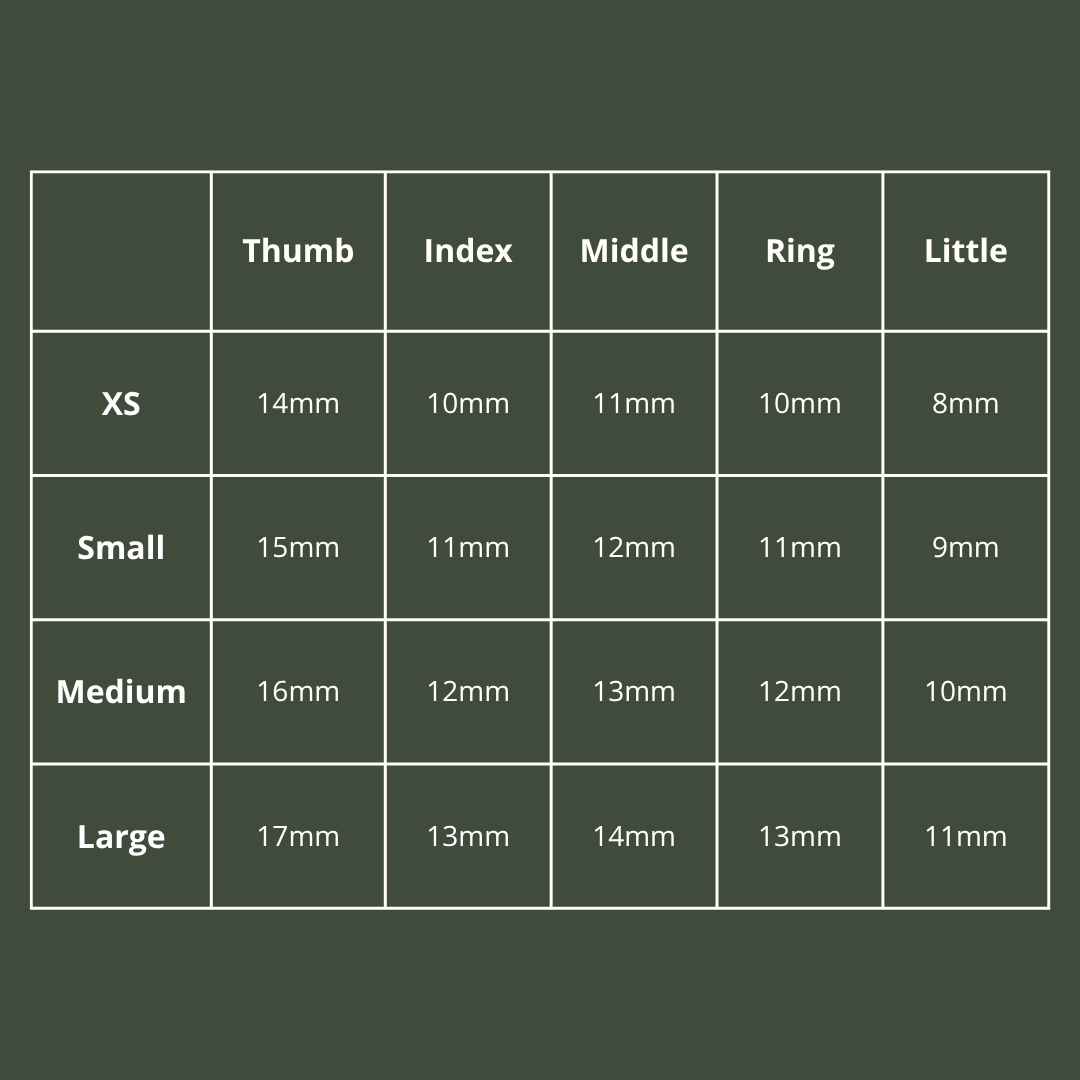Select the 14mm XS Thumb cell

click(x=298, y=403)
